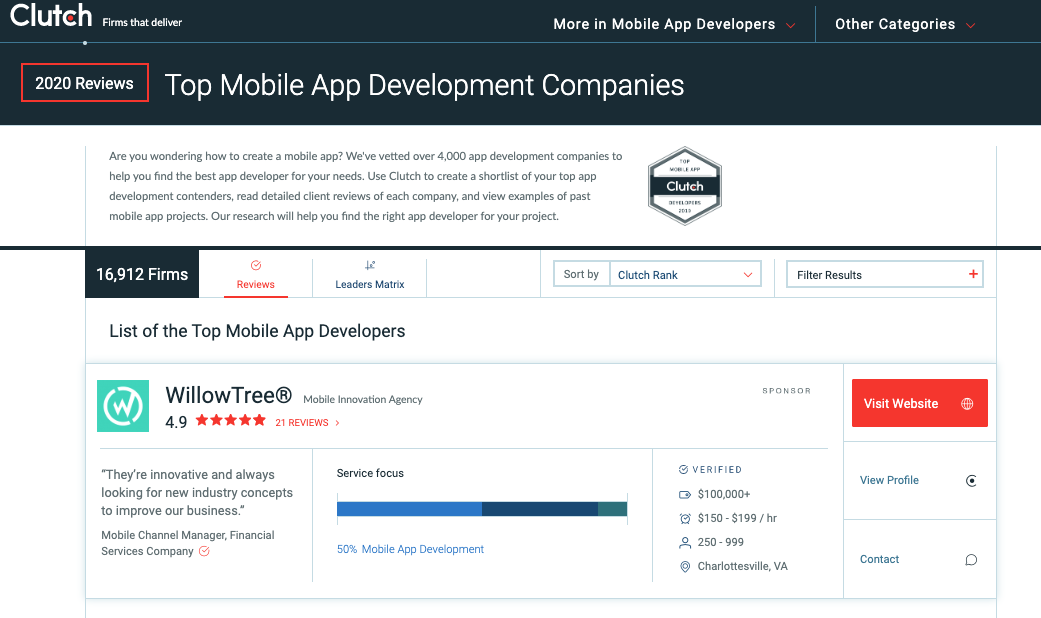Click the WillowTree five-star rating
This screenshot has height=618, width=1041.
click(230, 420)
